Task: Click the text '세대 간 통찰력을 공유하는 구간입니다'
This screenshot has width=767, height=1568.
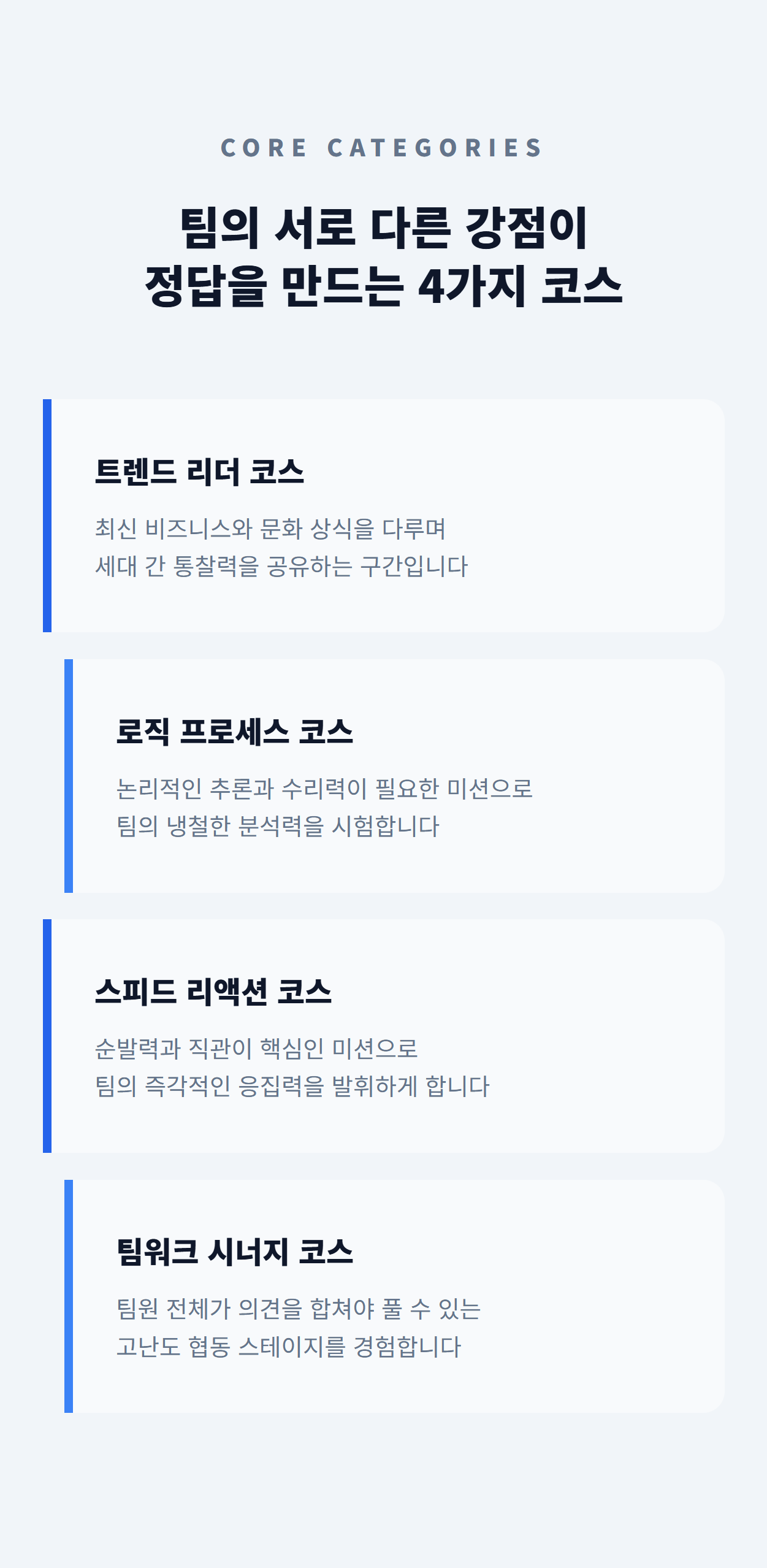Action: [281, 566]
